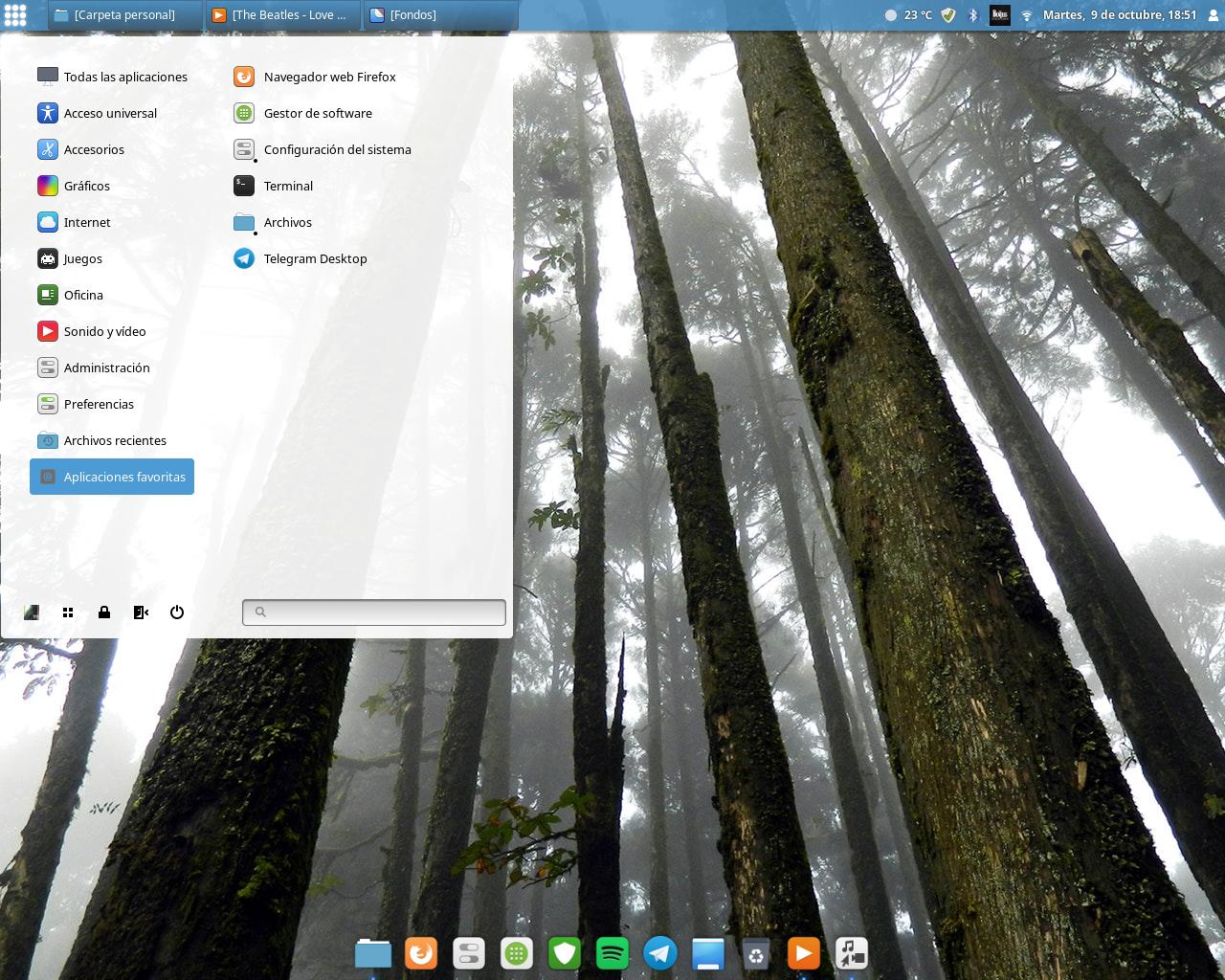This screenshot has height=980, width=1225.
Task: Select the Todas las aplicaciones category
Action: tap(112, 77)
